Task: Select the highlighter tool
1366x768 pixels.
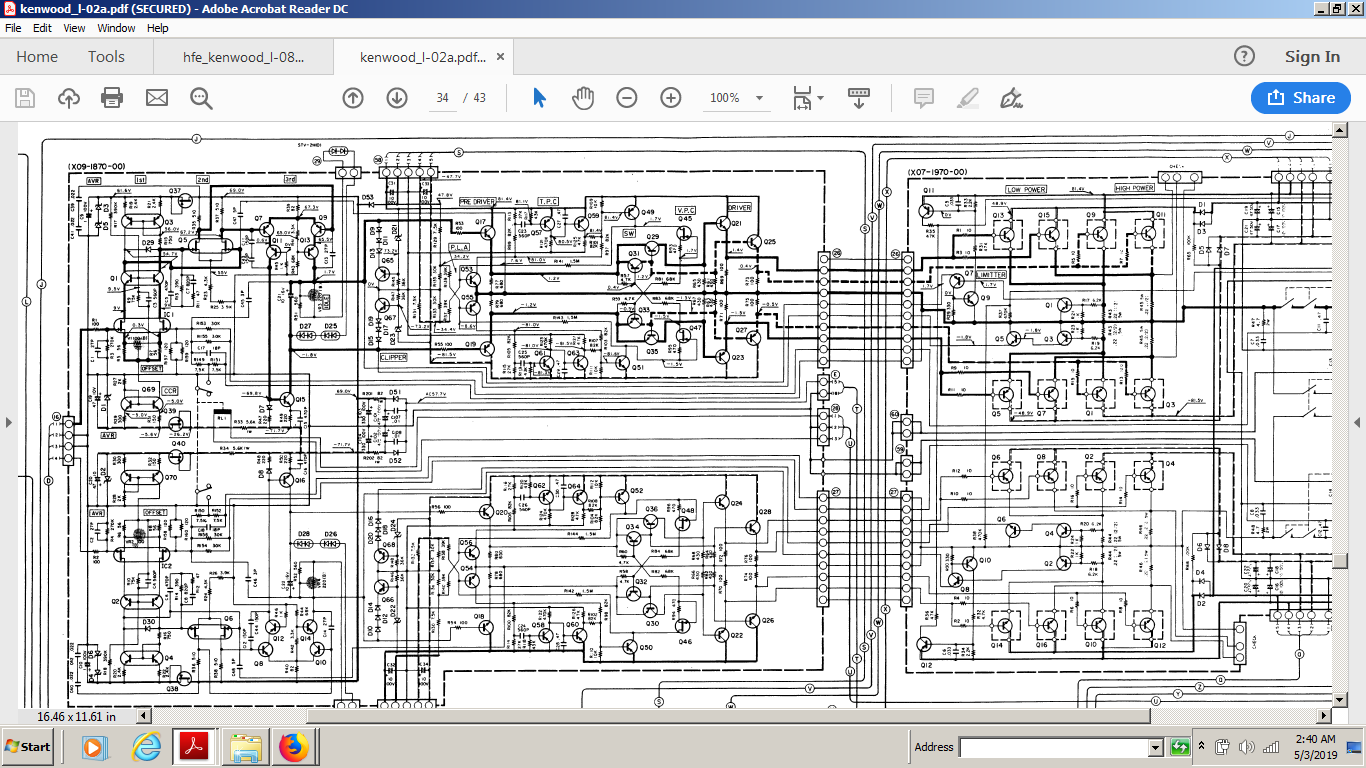Action: (967, 98)
